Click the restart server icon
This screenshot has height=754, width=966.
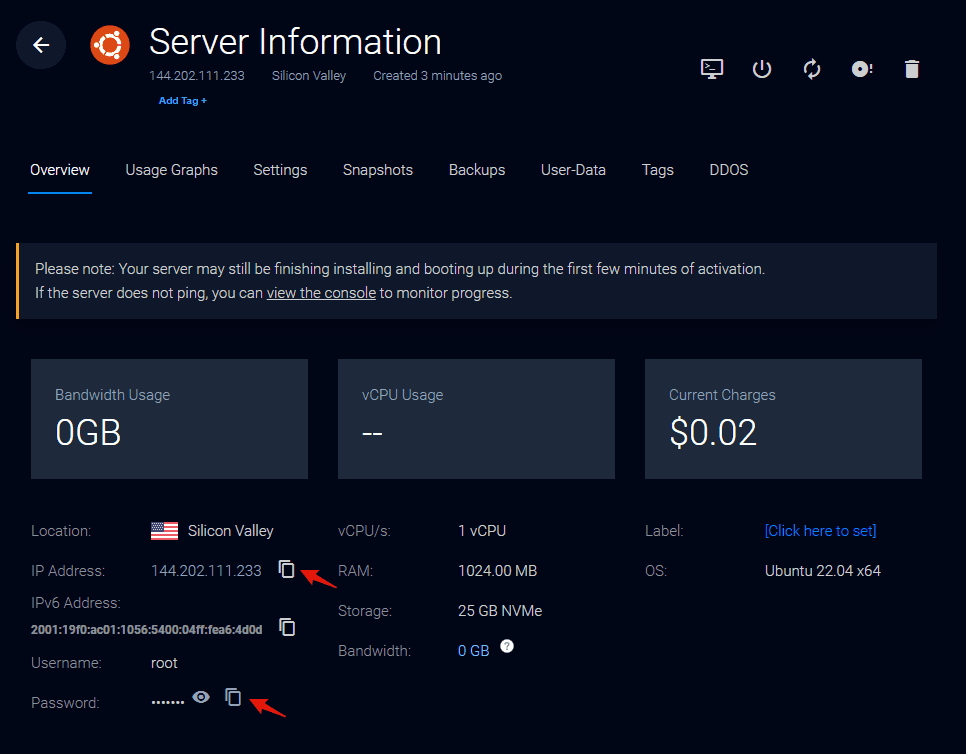812,69
